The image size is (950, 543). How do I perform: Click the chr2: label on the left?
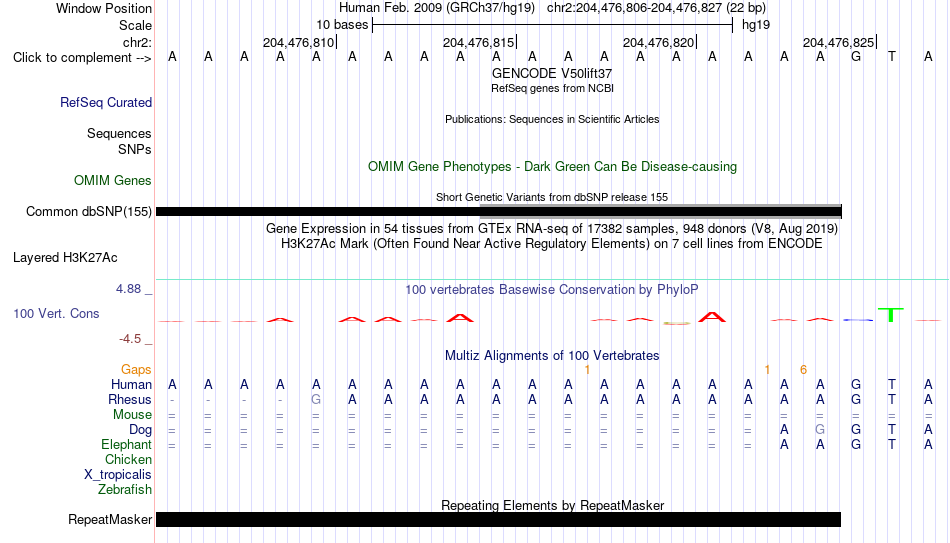pos(137,42)
